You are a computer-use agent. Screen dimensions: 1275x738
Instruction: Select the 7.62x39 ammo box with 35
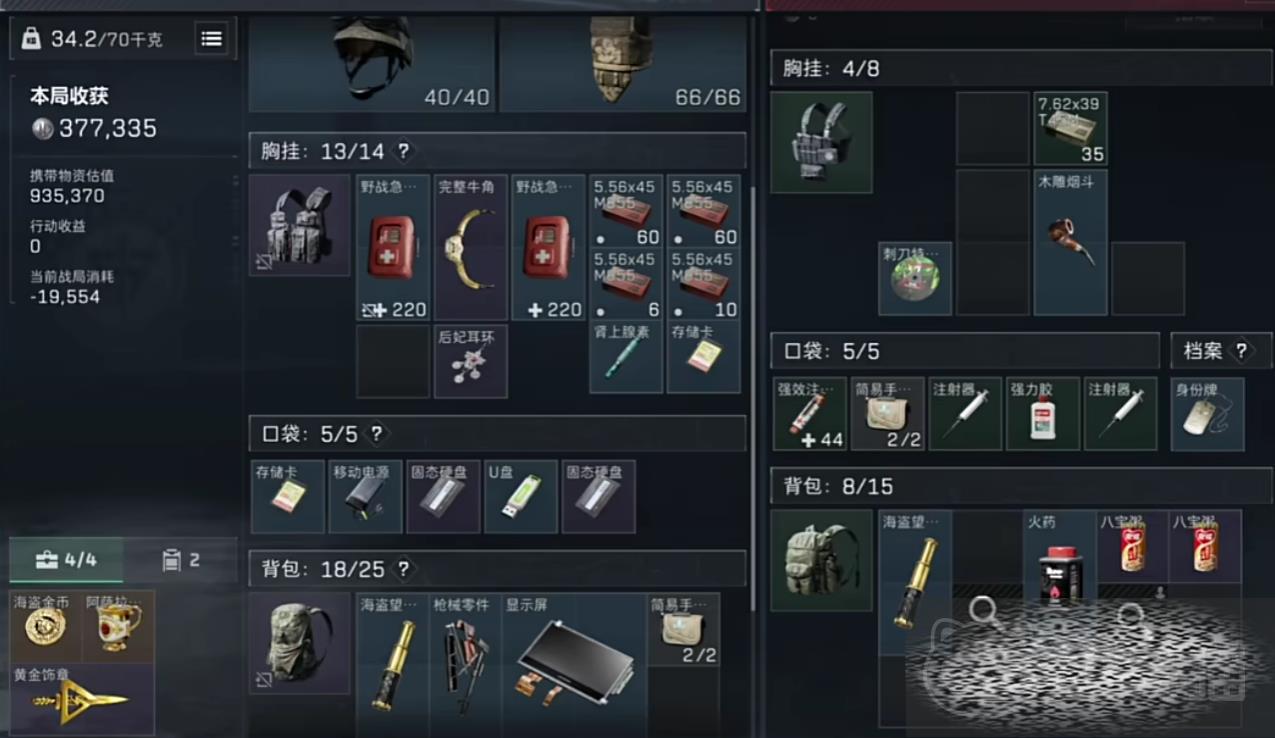coord(1070,128)
